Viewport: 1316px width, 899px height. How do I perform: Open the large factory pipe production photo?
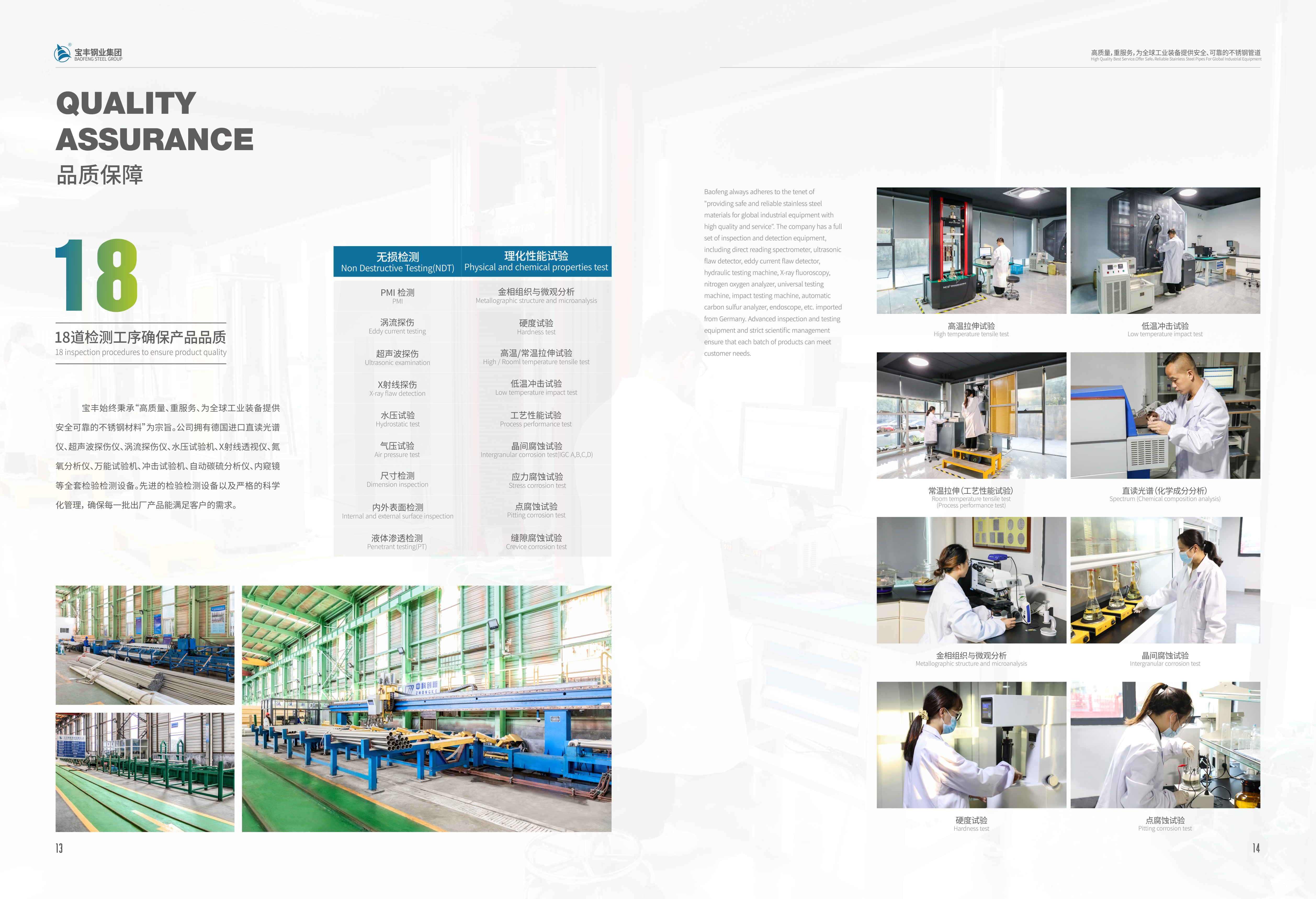(x=426, y=708)
